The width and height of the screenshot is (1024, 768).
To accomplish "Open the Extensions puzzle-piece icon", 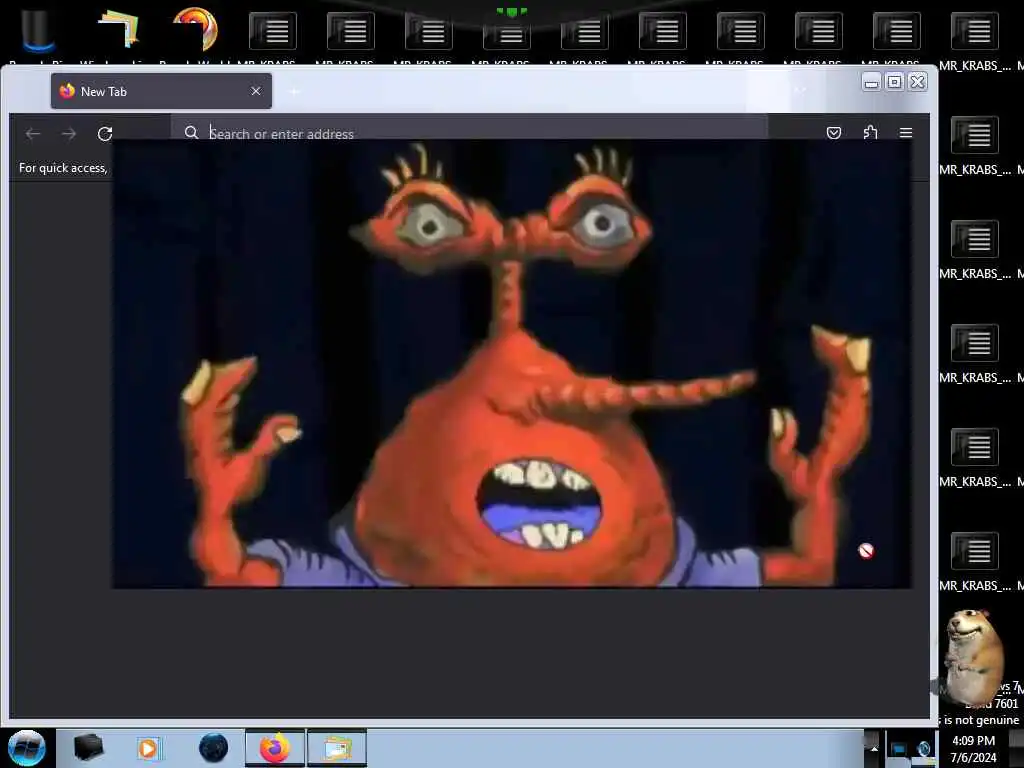I will 870,133.
